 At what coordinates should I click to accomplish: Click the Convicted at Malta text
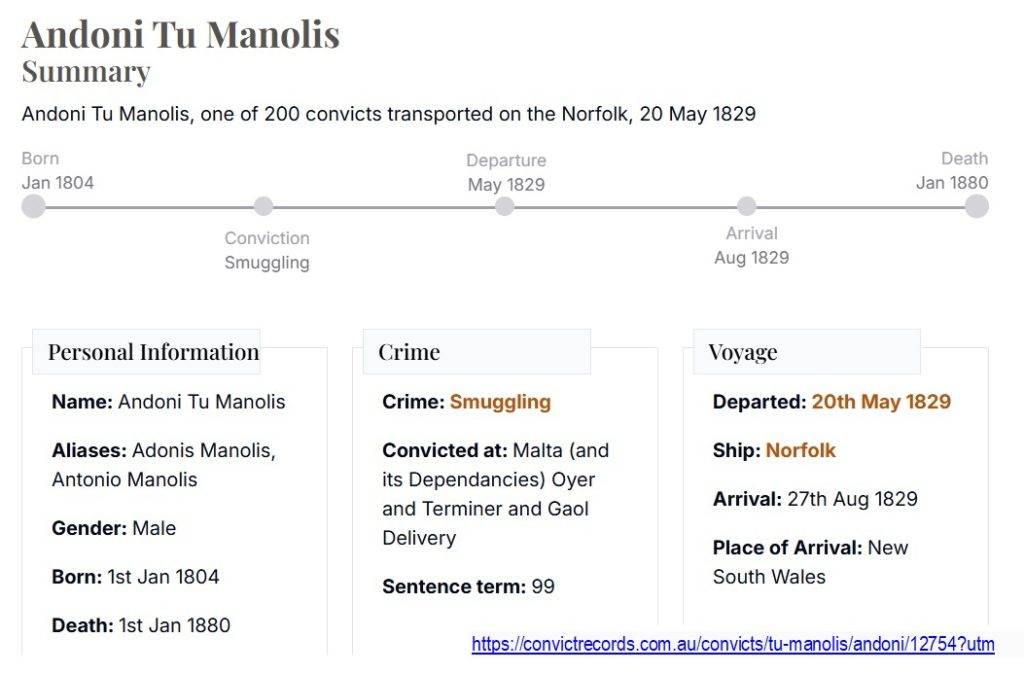[x=496, y=494]
